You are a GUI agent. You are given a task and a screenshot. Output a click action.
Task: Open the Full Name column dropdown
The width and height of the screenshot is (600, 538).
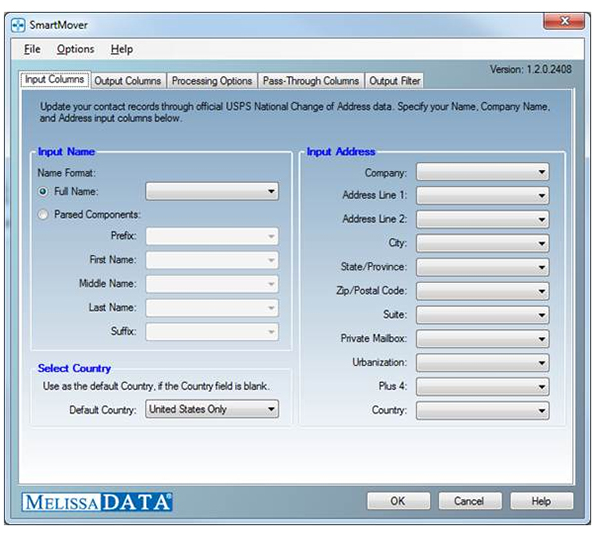212,191
